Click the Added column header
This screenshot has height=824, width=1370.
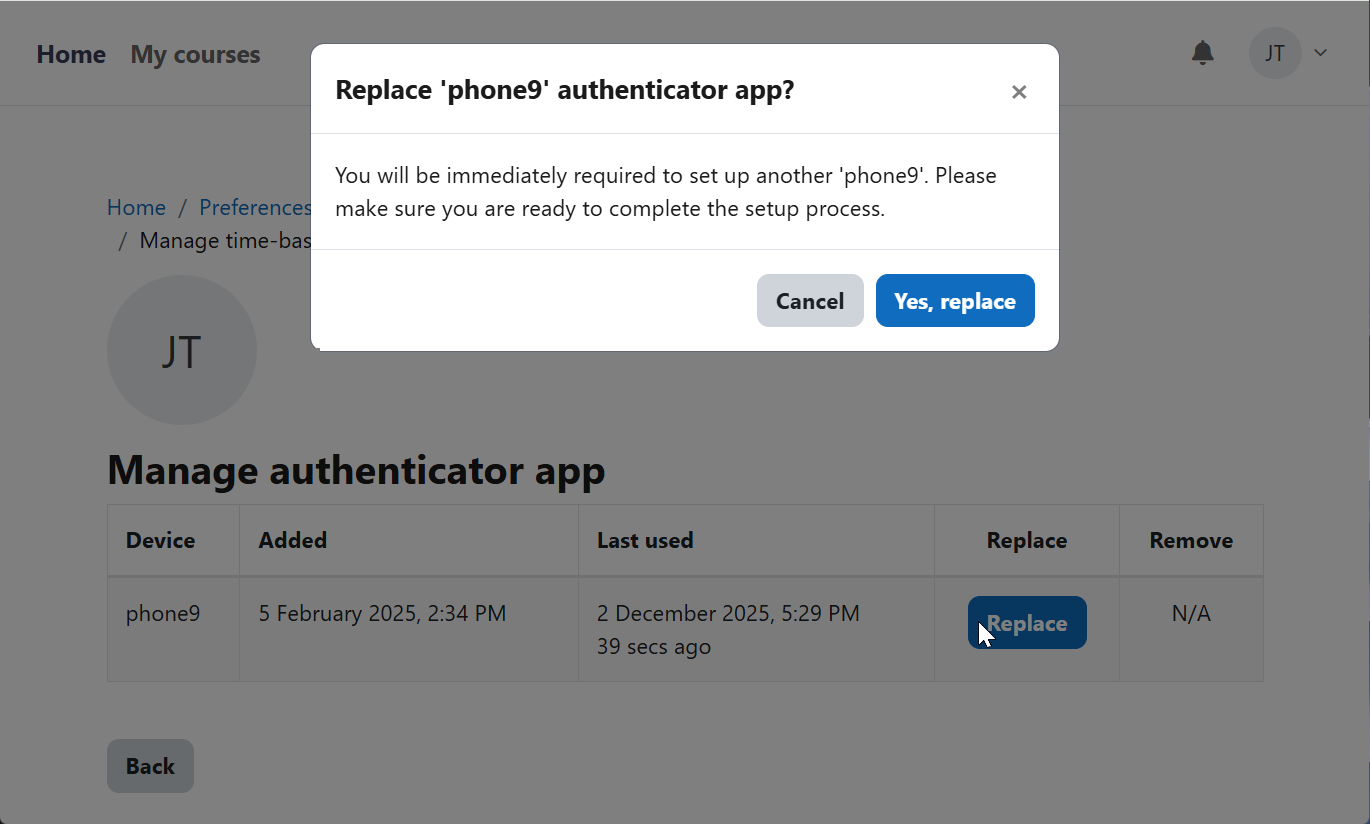pos(293,541)
